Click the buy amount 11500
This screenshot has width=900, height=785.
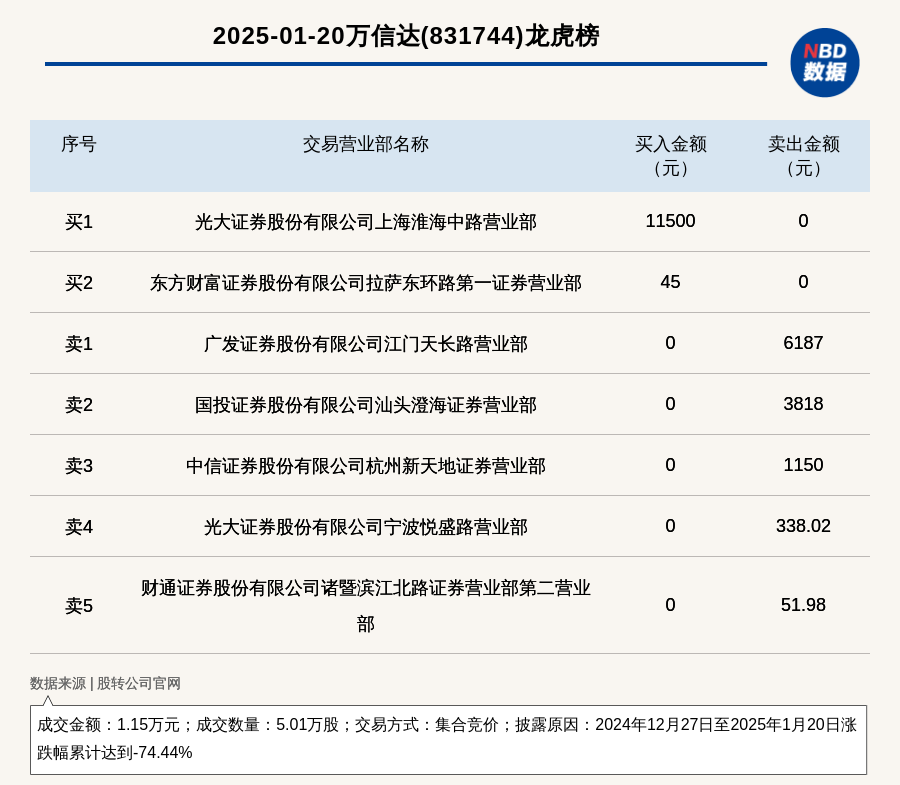click(x=670, y=221)
